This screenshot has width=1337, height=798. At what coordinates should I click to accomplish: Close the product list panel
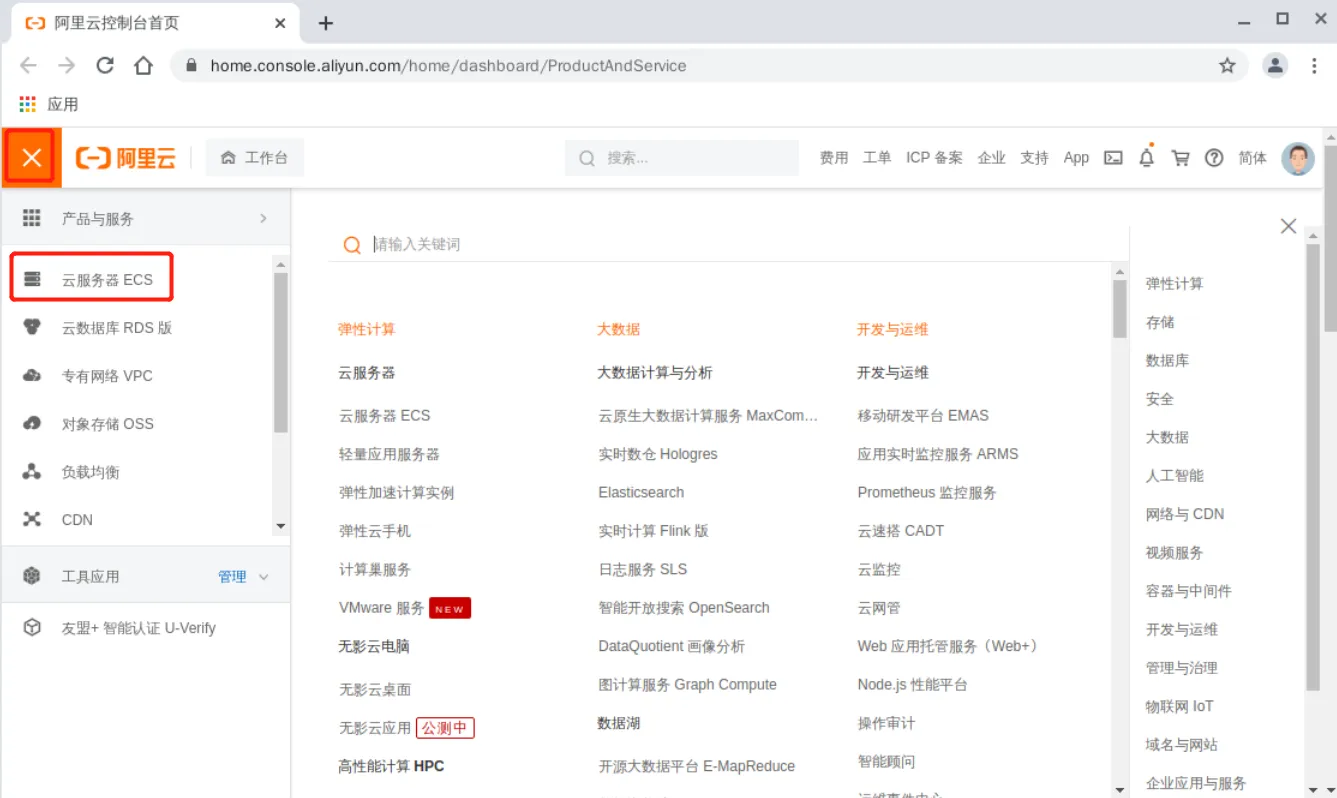tap(1288, 226)
